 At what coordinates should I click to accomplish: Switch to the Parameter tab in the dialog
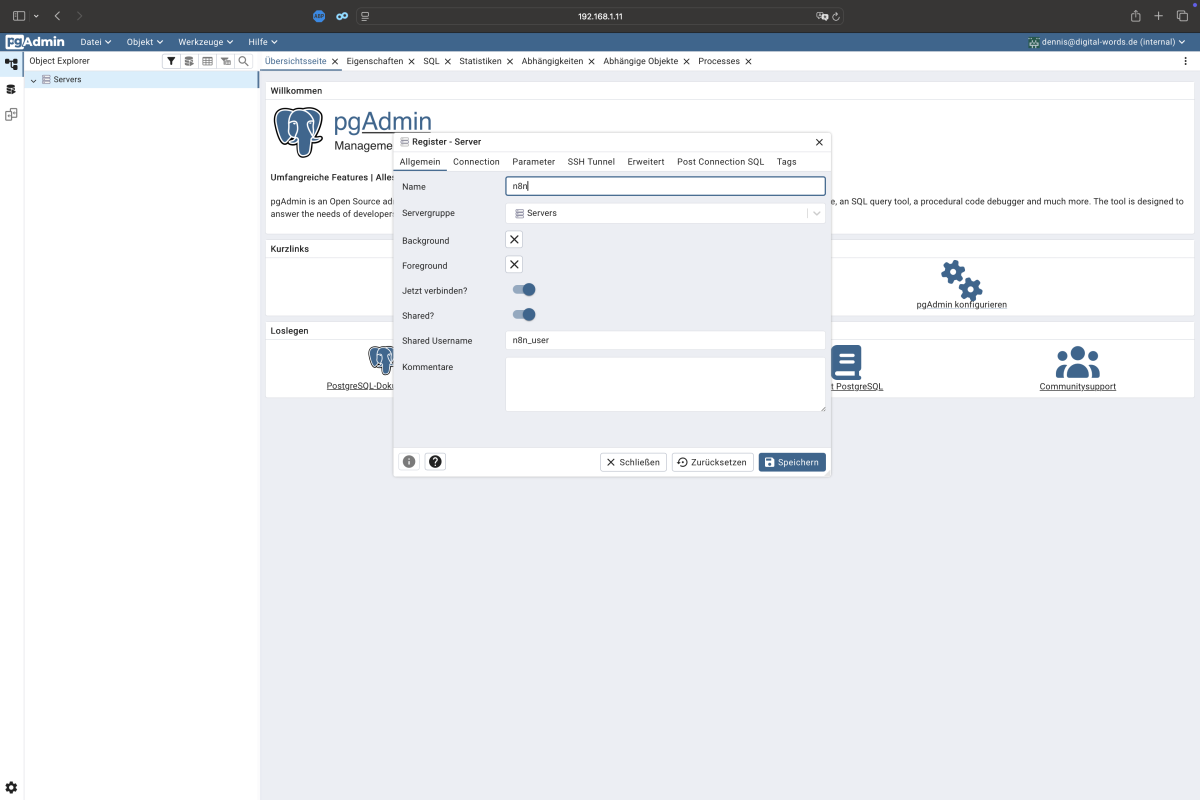533,162
